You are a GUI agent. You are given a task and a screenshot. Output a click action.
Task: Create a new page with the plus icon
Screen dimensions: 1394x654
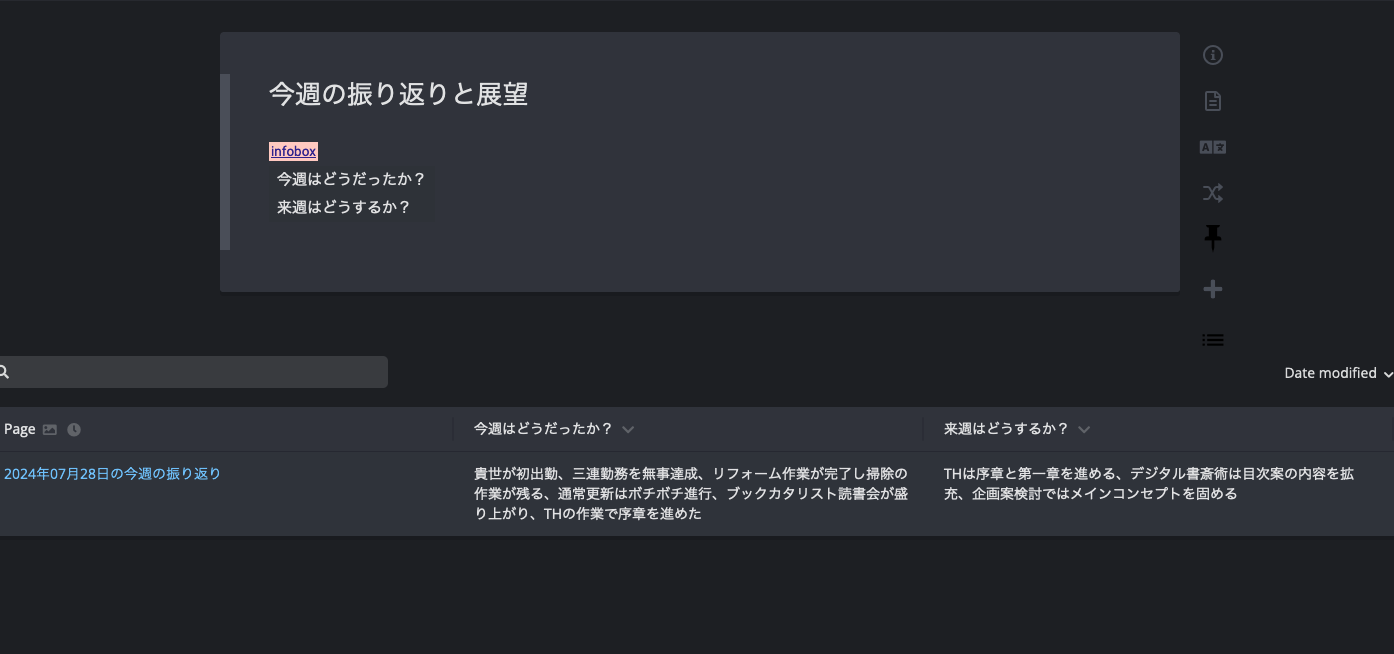point(1212,288)
